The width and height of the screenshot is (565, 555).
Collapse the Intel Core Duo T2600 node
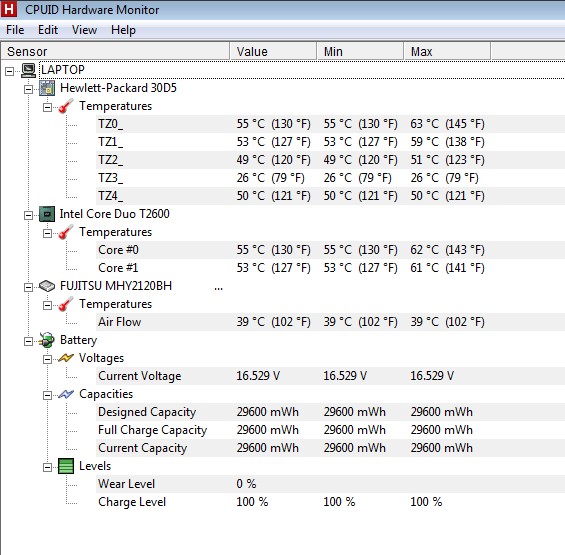tap(28, 216)
